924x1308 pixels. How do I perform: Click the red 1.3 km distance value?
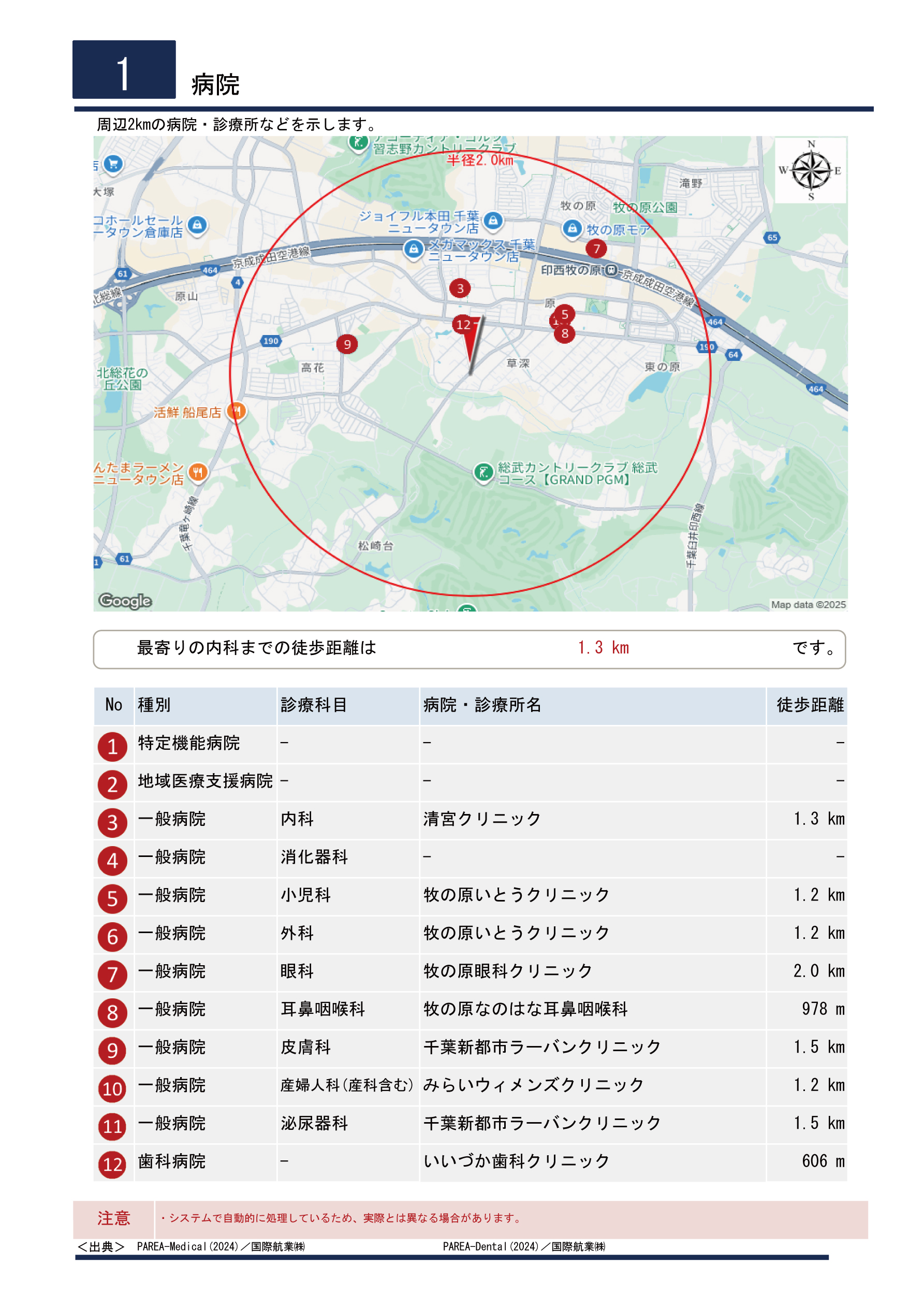point(603,648)
